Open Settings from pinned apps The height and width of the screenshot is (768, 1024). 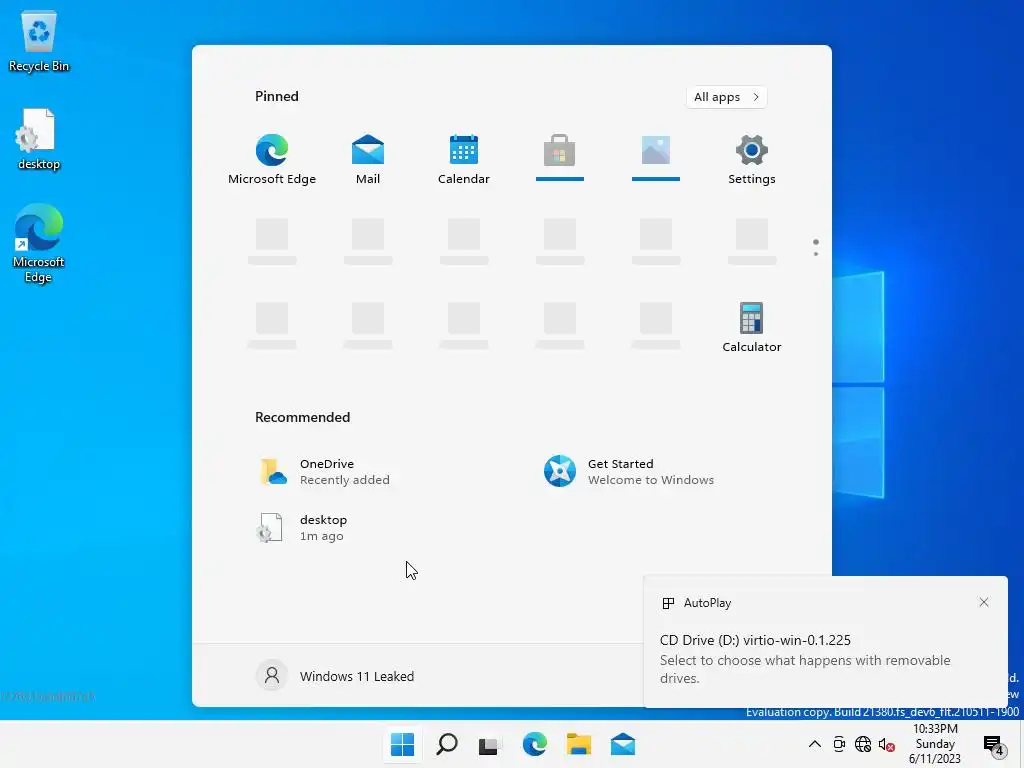(752, 159)
